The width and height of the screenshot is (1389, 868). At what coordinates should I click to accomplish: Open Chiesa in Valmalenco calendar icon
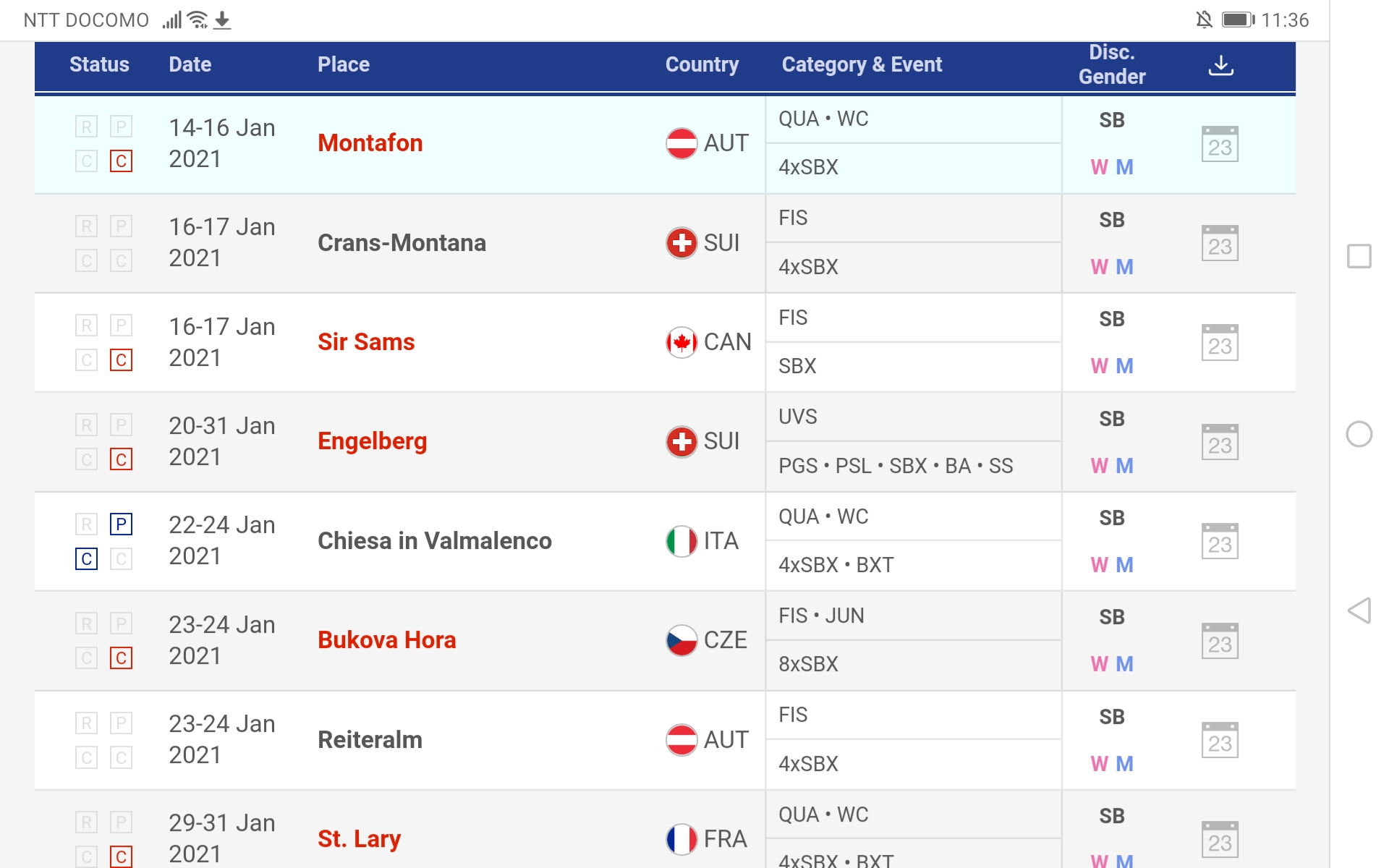point(1220,542)
